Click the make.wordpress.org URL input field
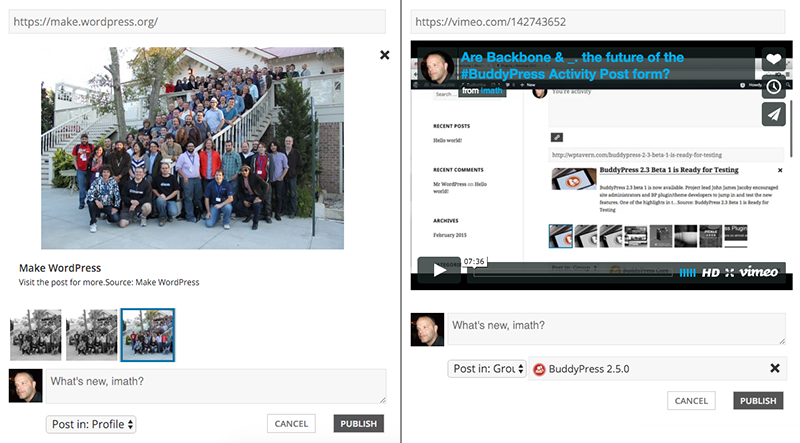The image size is (800, 443). click(197, 21)
